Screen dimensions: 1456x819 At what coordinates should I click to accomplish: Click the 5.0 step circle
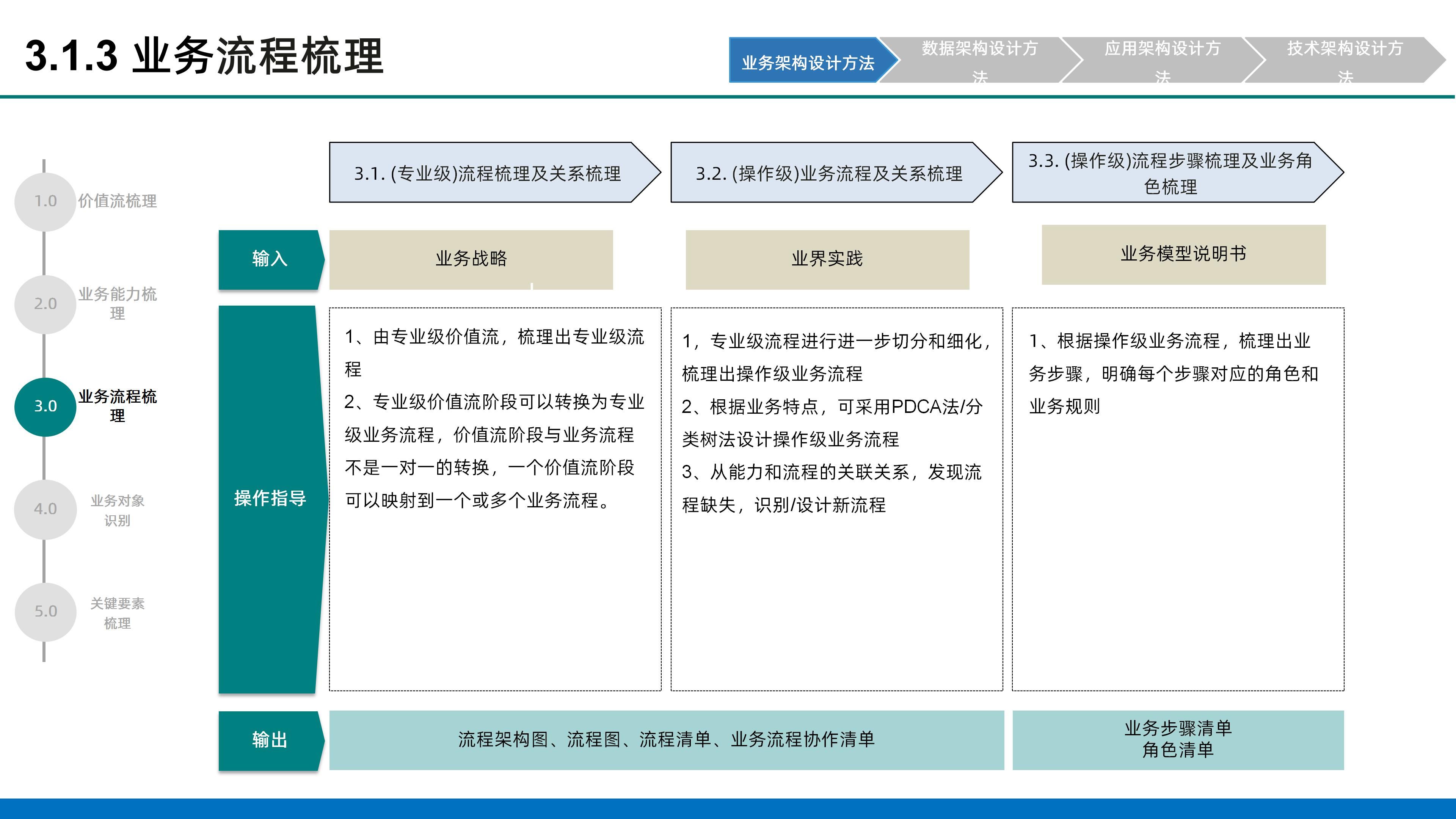coord(45,612)
